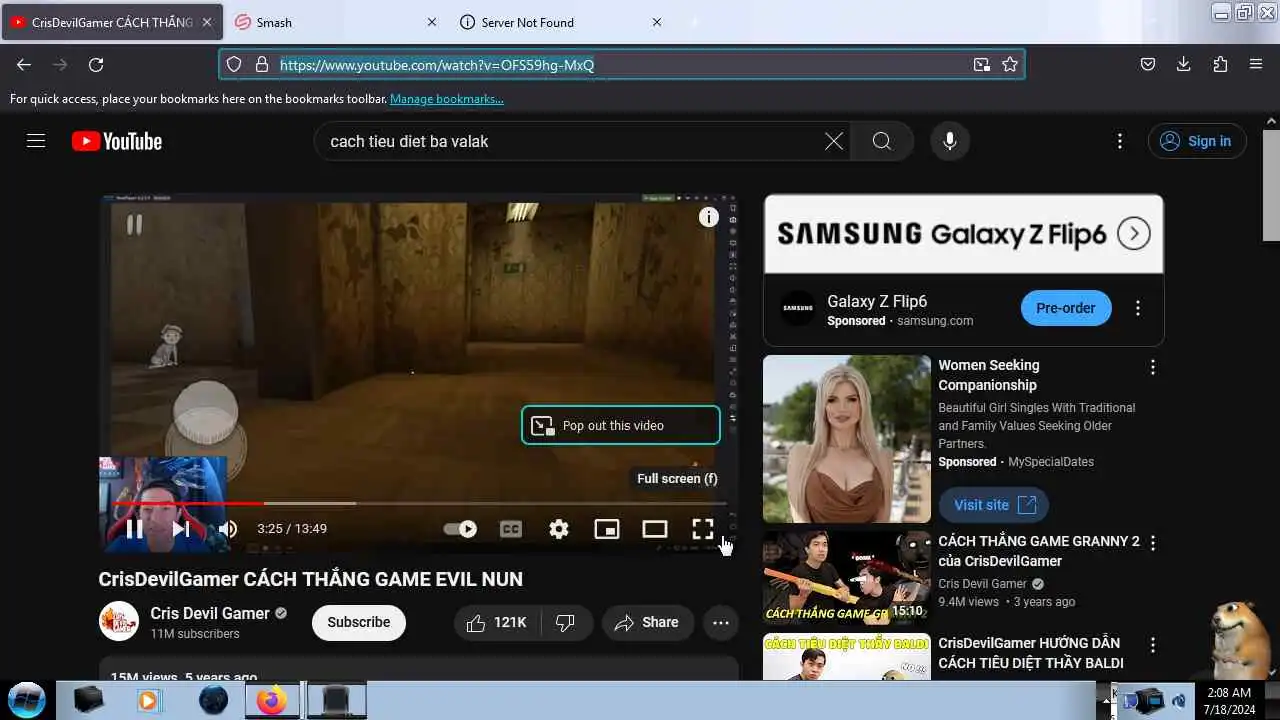Click the address bar URL
This screenshot has width=1280, height=720.
pyautogui.click(x=437, y=65)
